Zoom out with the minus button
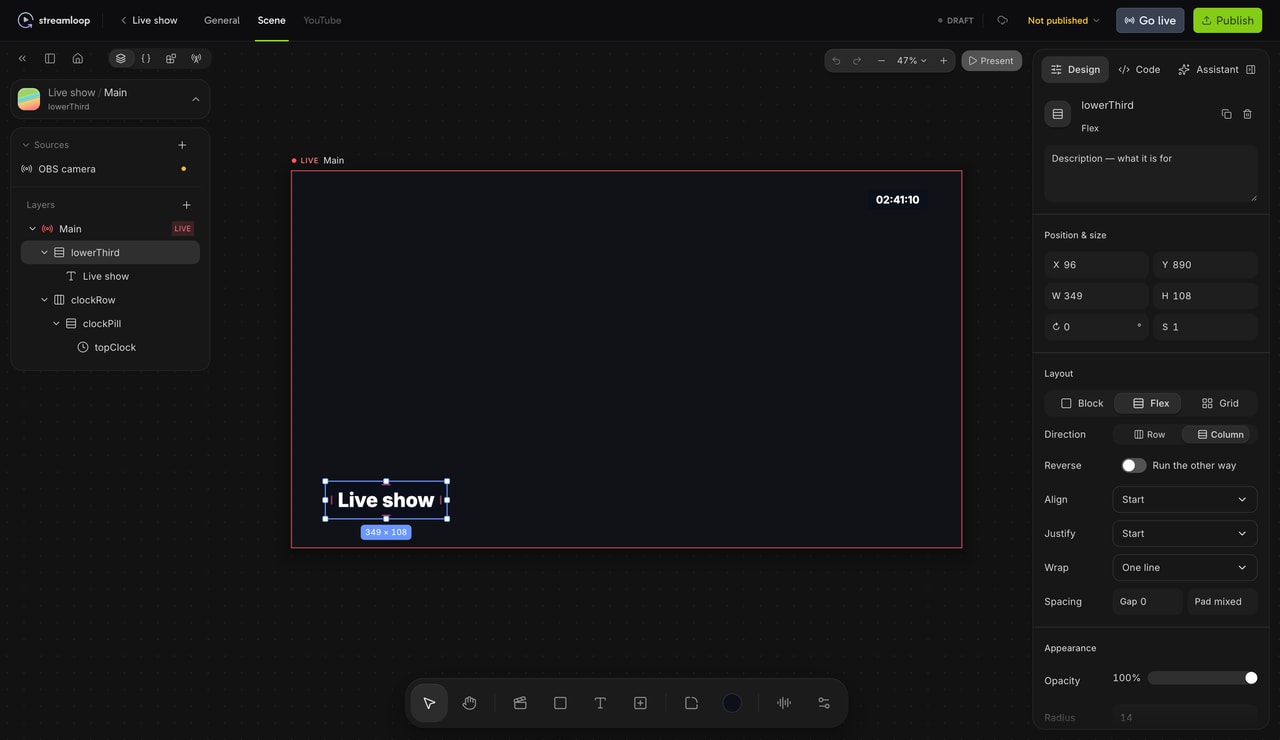 tap(881, 61)
